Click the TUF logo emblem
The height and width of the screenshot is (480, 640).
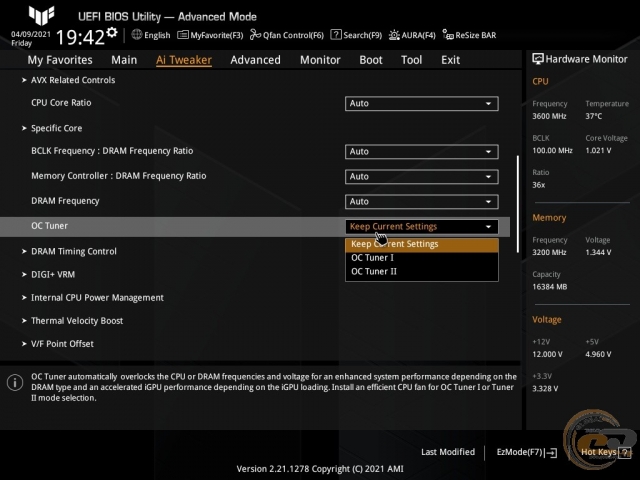(41, 15)
